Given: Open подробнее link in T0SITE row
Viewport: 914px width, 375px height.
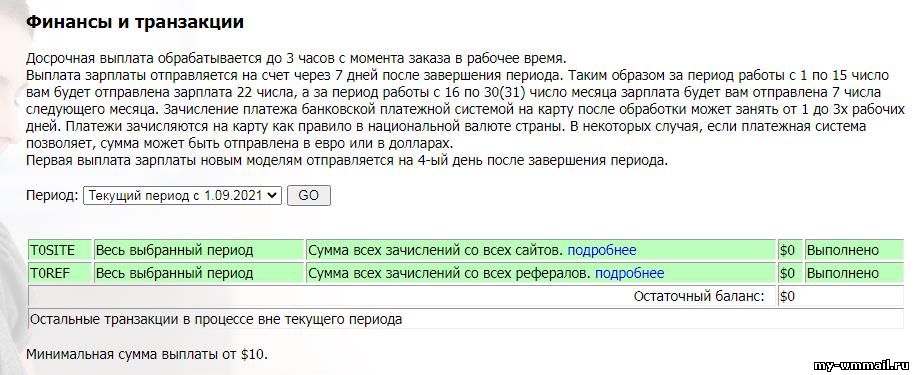Looking at the screenshot, I should (x=602, y=250).
